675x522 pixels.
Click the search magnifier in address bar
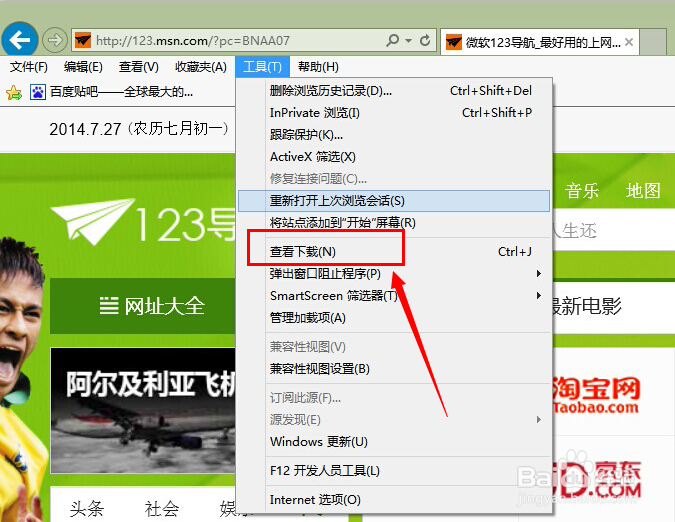point(392,40)
